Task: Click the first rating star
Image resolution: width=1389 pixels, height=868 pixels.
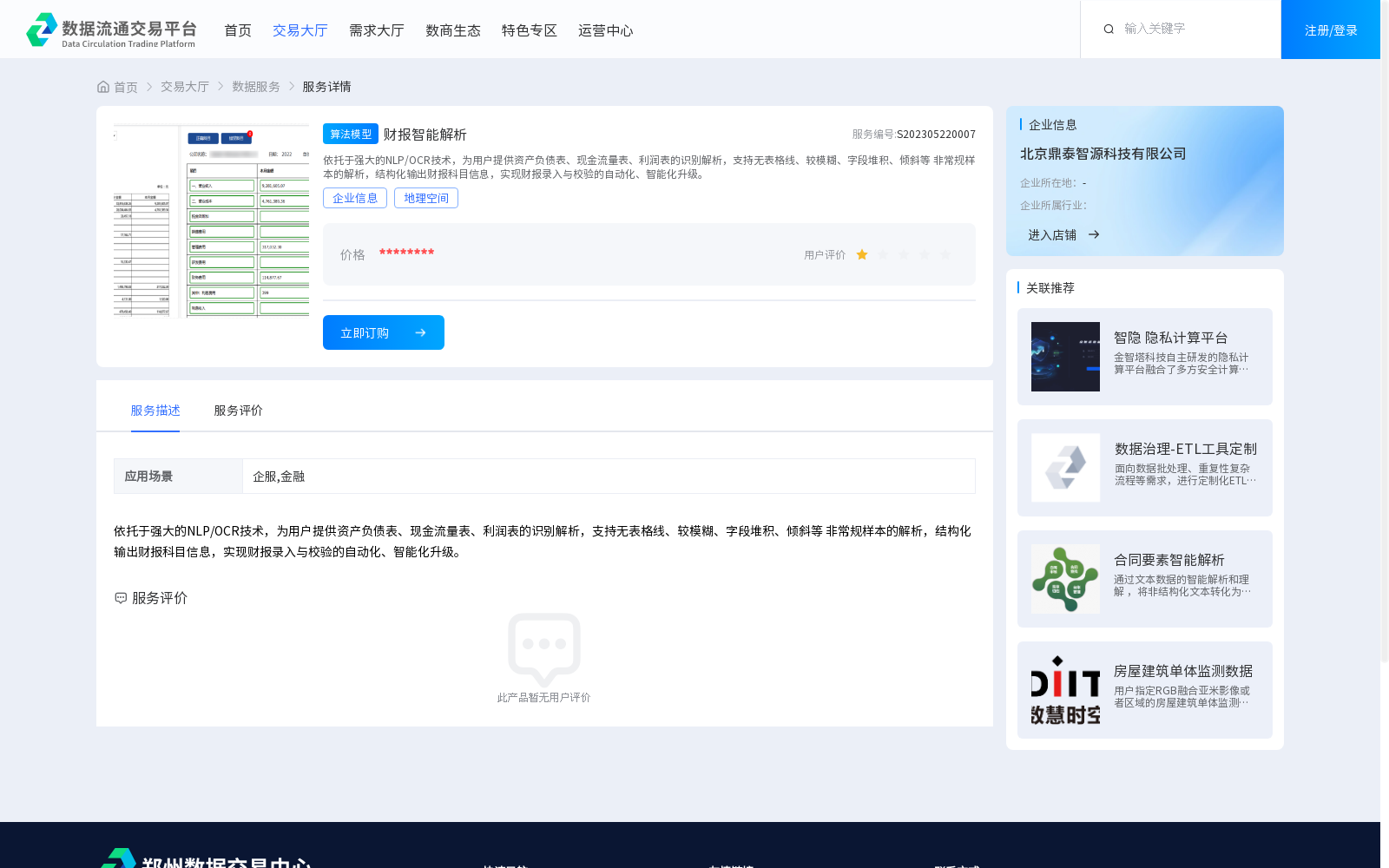Action: point(862,254)
